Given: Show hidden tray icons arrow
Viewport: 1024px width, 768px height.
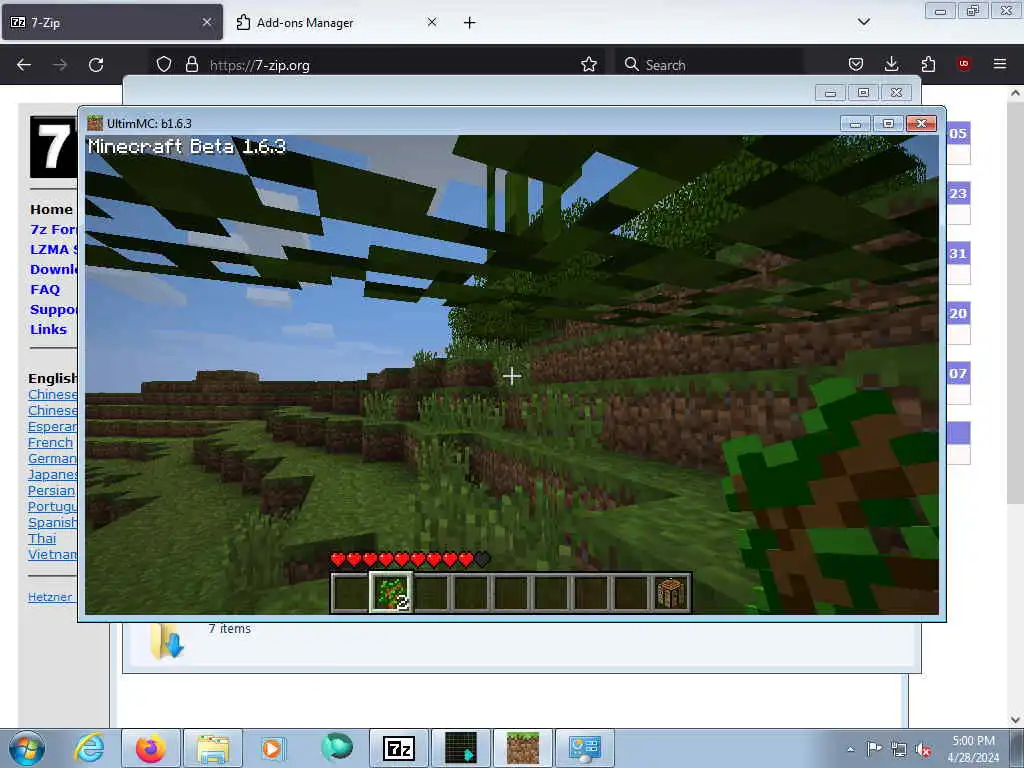Looking at the screenshot, I should pyautogui.click(x=850, y=749).
